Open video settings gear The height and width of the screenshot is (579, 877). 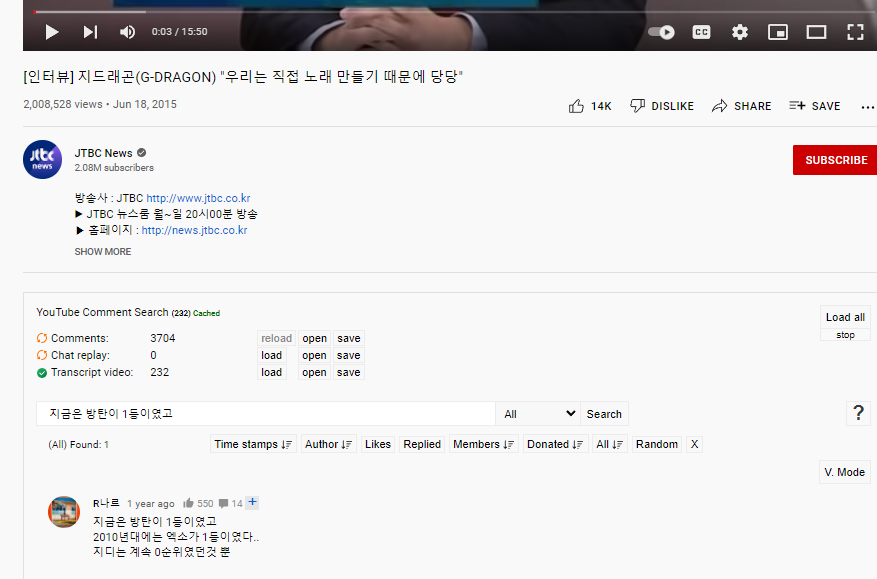click(x=739, y=32)
